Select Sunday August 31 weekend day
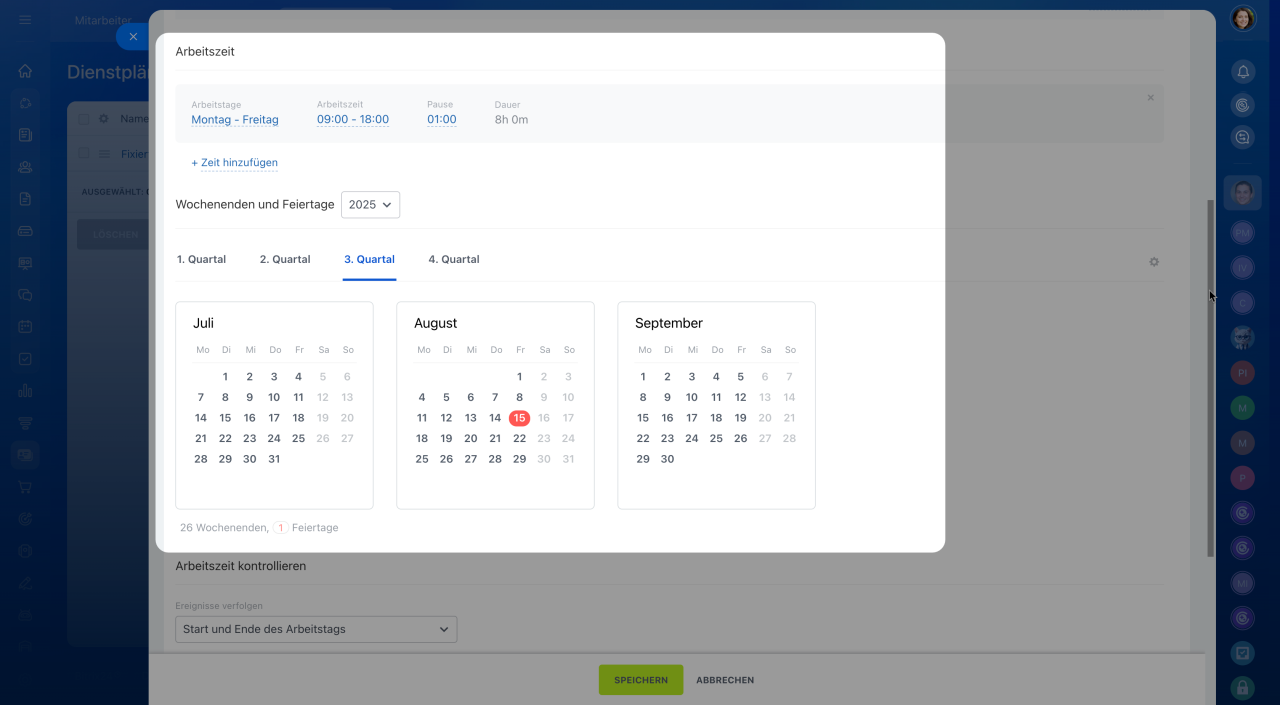The height and width of the screenshot is (705, 1280). [x=568, y=459]
